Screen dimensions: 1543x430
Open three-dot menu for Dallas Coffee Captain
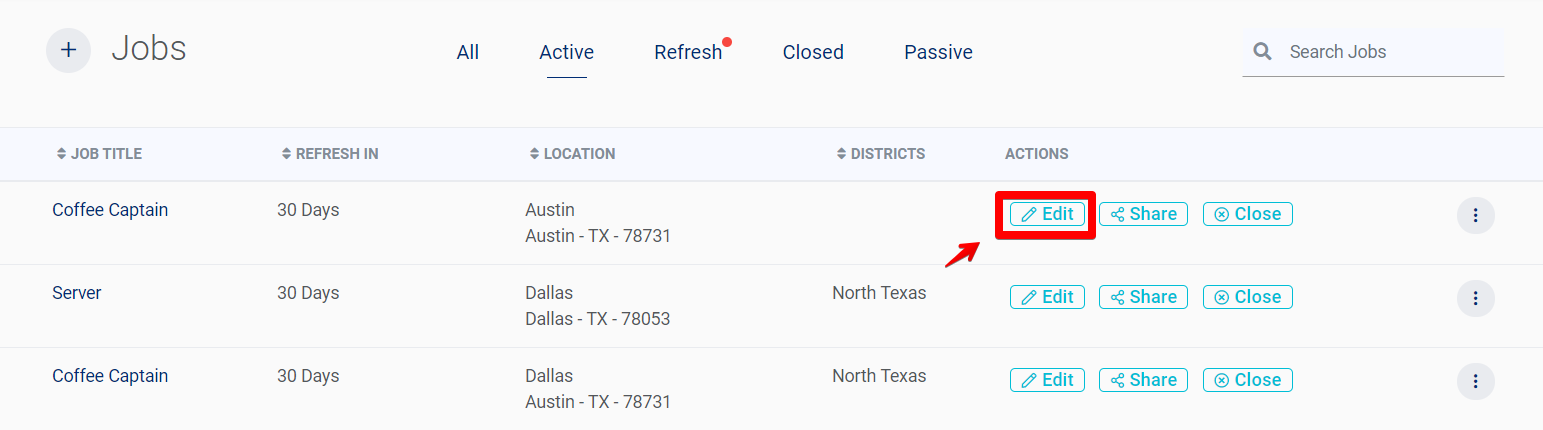1475,381
